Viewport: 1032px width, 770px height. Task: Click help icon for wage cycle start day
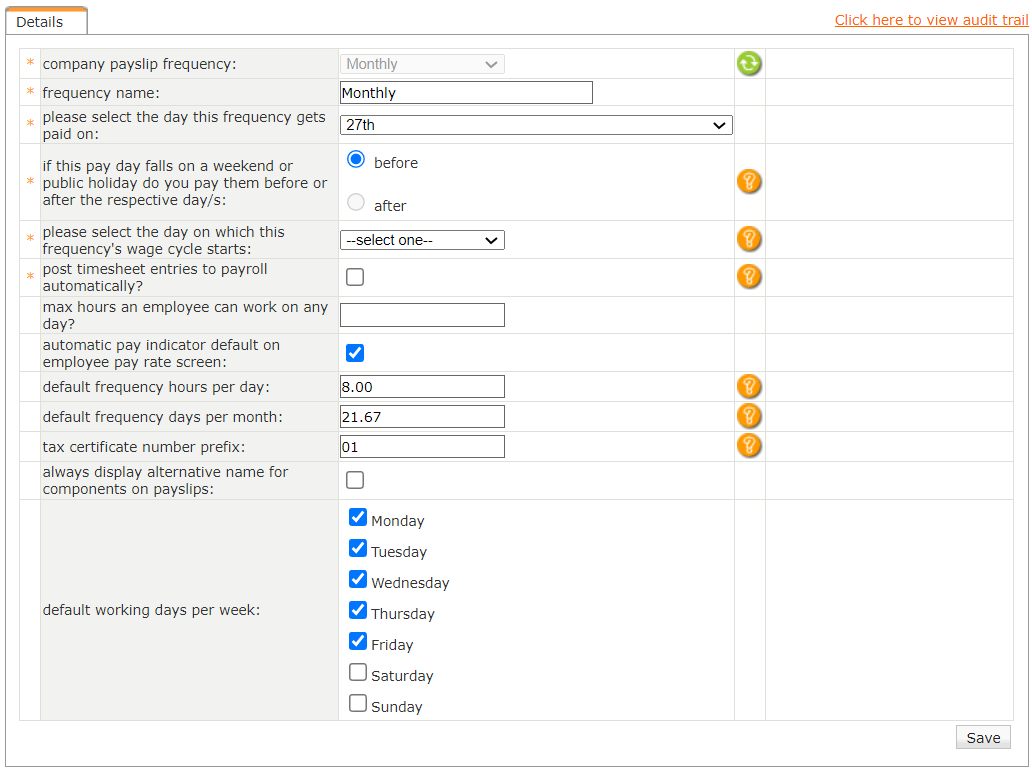tap(749, 240)
